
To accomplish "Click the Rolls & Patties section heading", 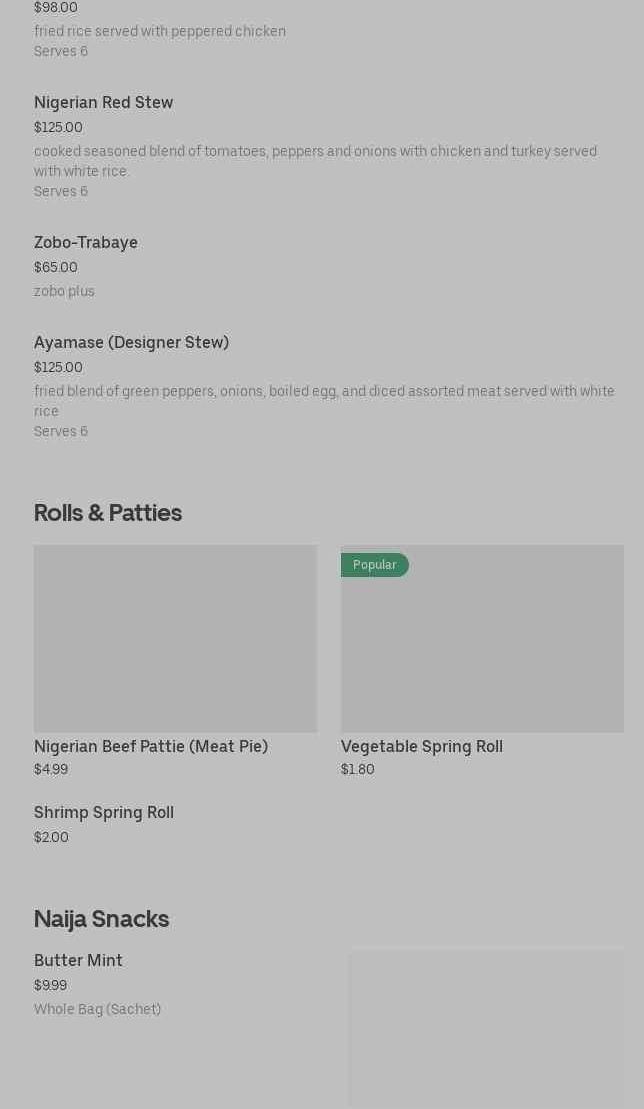I will coord(108,512).
